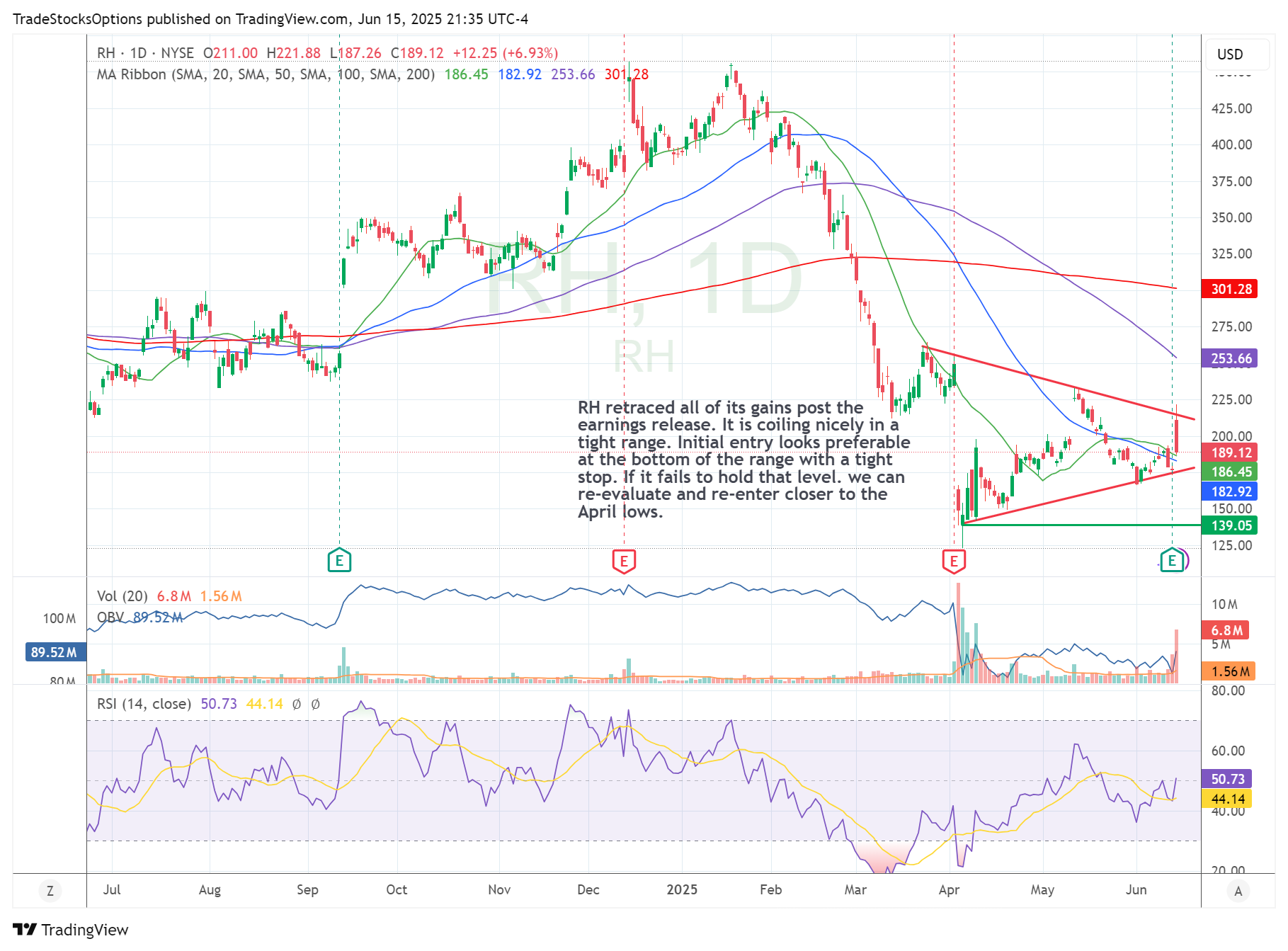Click the earnings marker E near September
This screenshot has width=1288, height=951.
(x=339, y=561)
